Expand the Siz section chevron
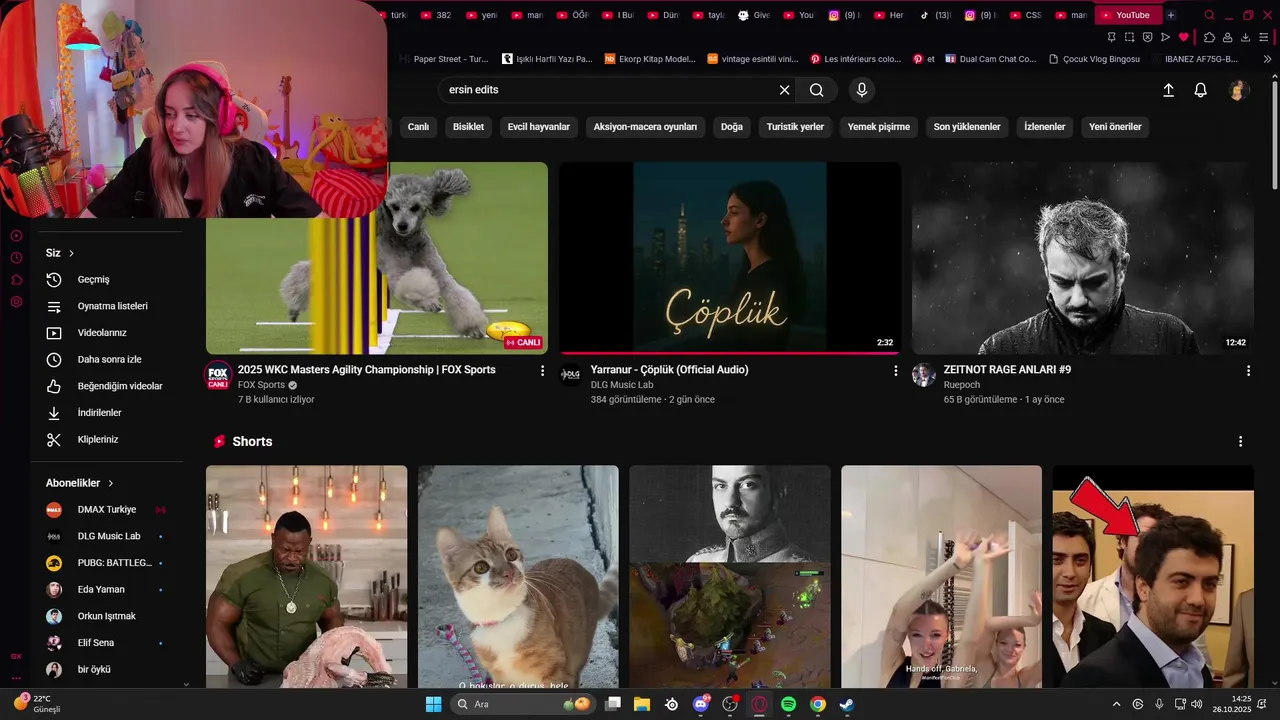The image size is (1280, 720). point(71,253)
